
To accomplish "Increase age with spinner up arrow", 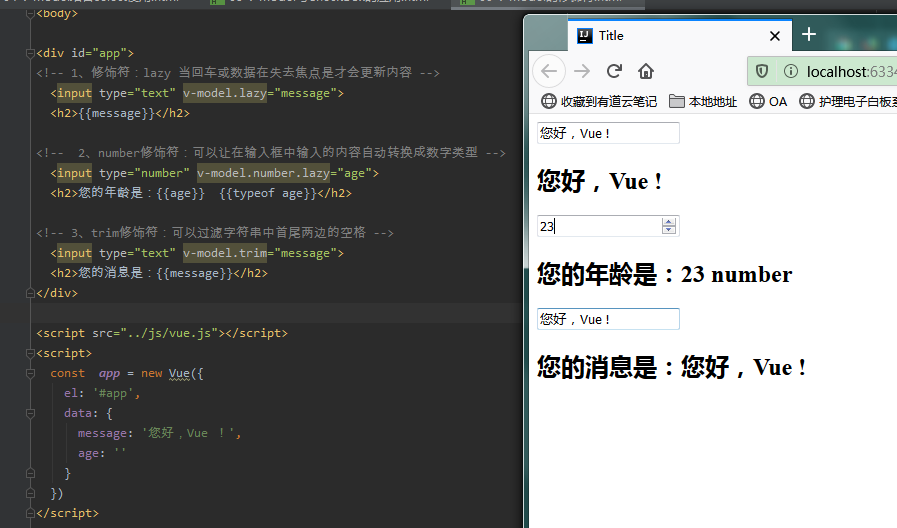I will (x=668, y=222).
